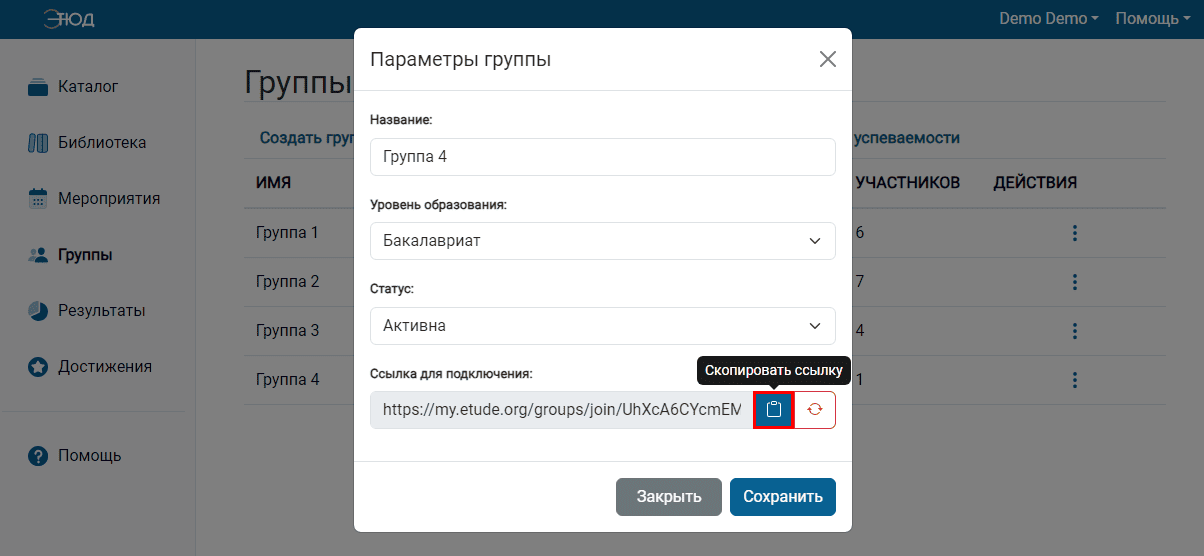Click the Закрыть button
The image size is (1204, 556).
tap(669, 497)
